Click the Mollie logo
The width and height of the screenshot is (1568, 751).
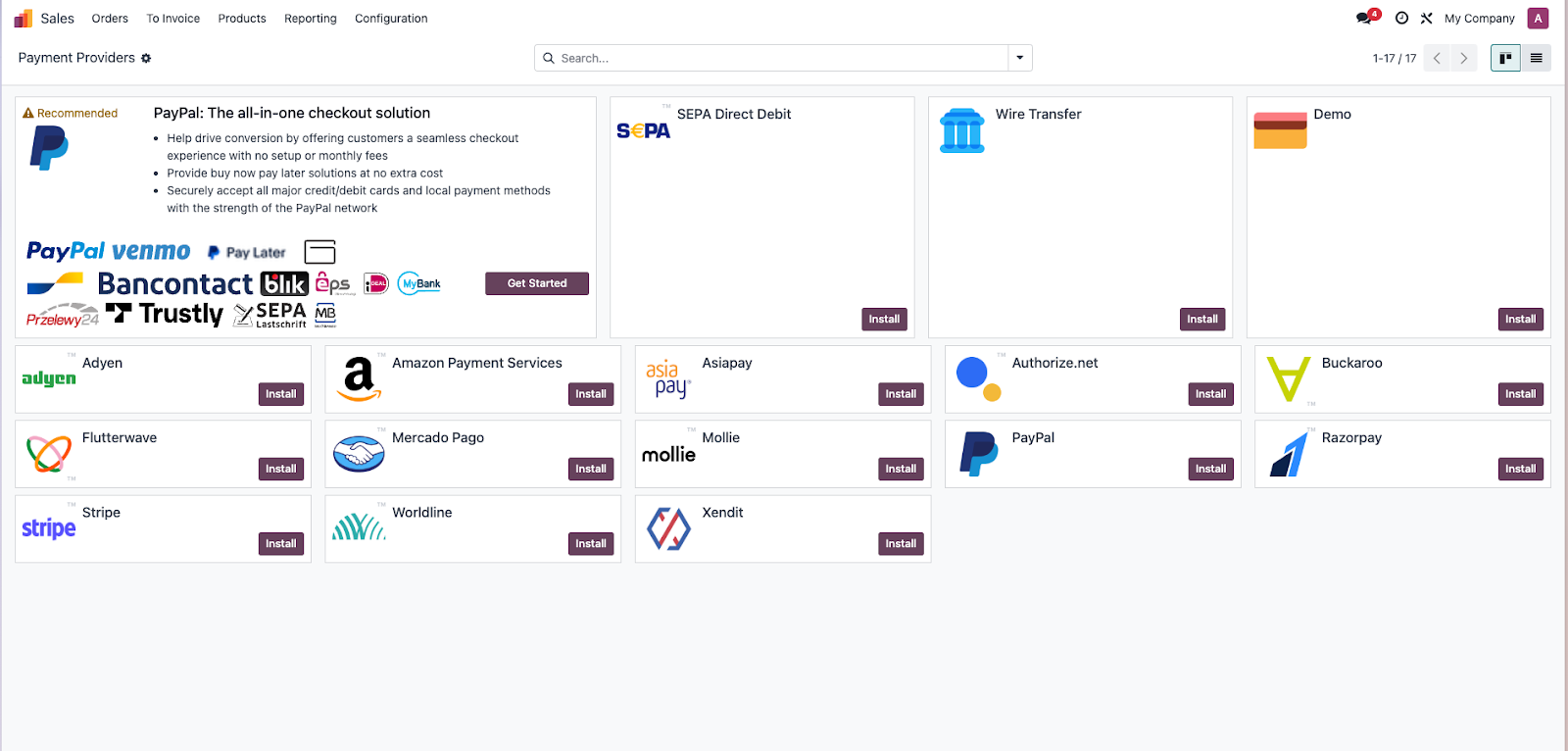tap(668, 454)
